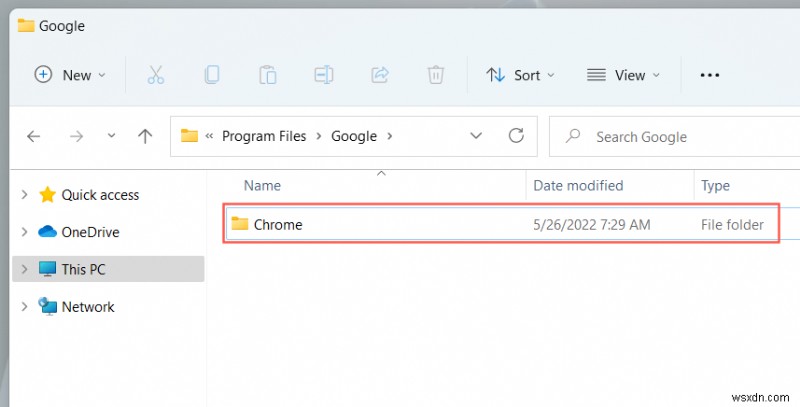
Task: Click the folder icon in address bar
Action: (189, 136)
